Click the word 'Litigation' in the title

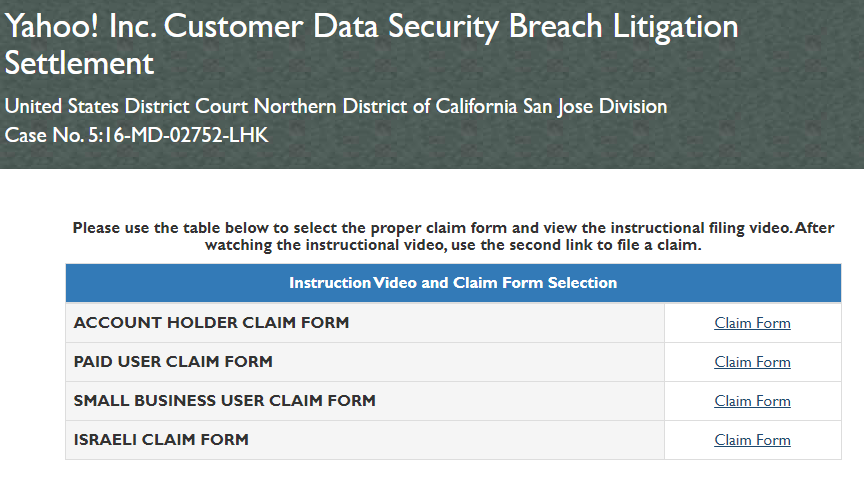tap(676, 28)
